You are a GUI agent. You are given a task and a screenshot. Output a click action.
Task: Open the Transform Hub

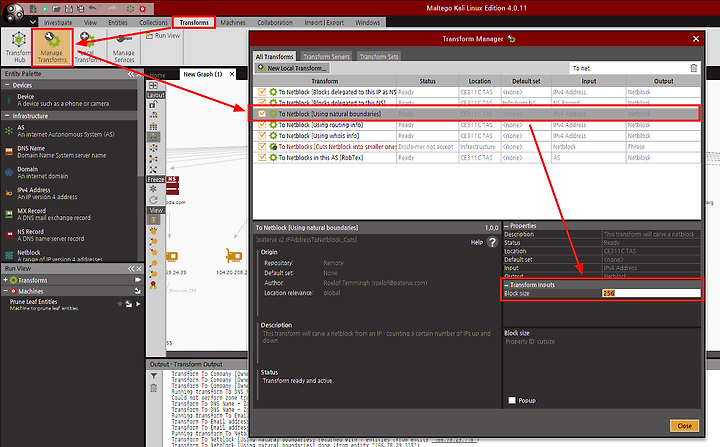tap(18, 47)
